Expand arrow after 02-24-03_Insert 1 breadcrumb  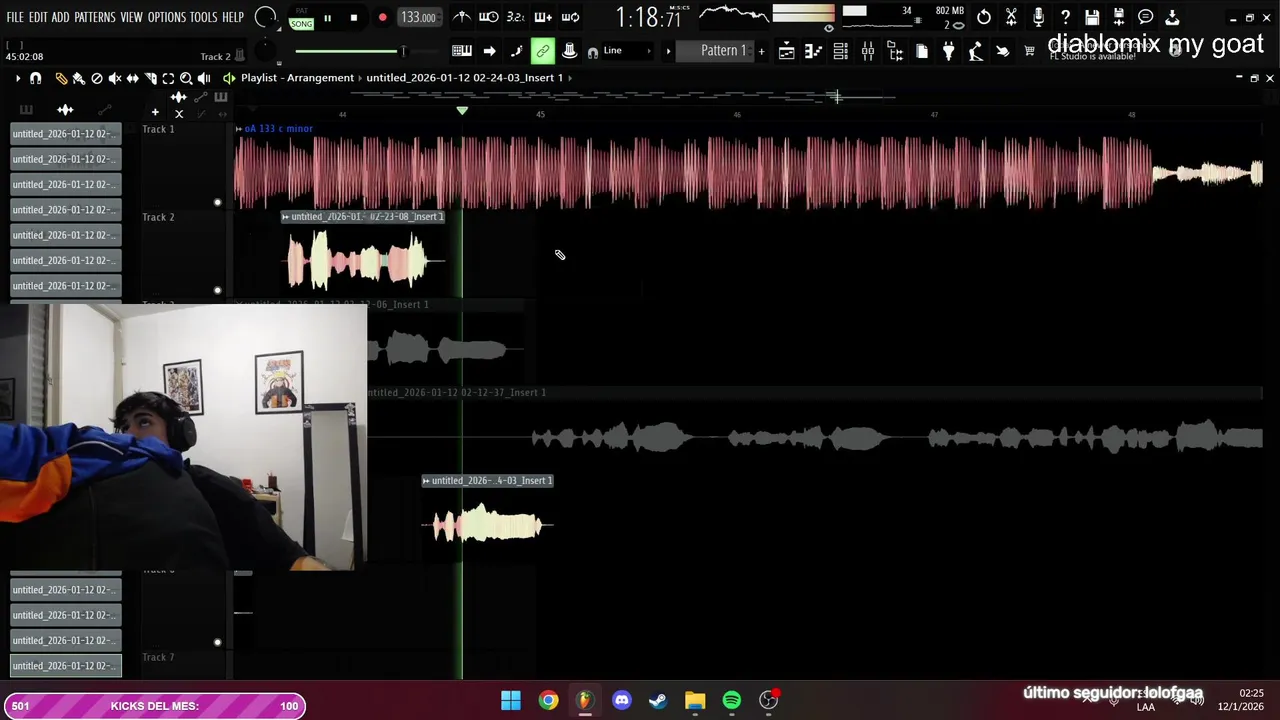point(570,78)
